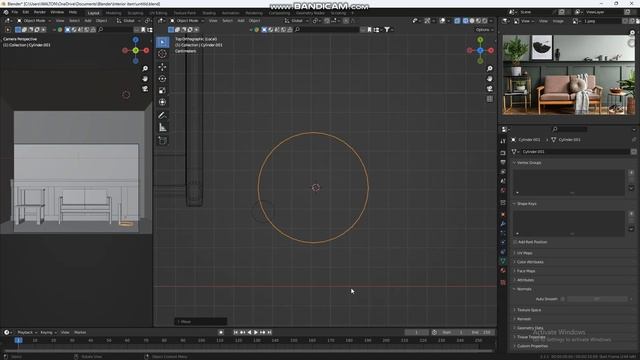Click the camera view icon in camera viewport
Image resolution: width=640 pixels, height=360 pixels.
tap(145, 89)
